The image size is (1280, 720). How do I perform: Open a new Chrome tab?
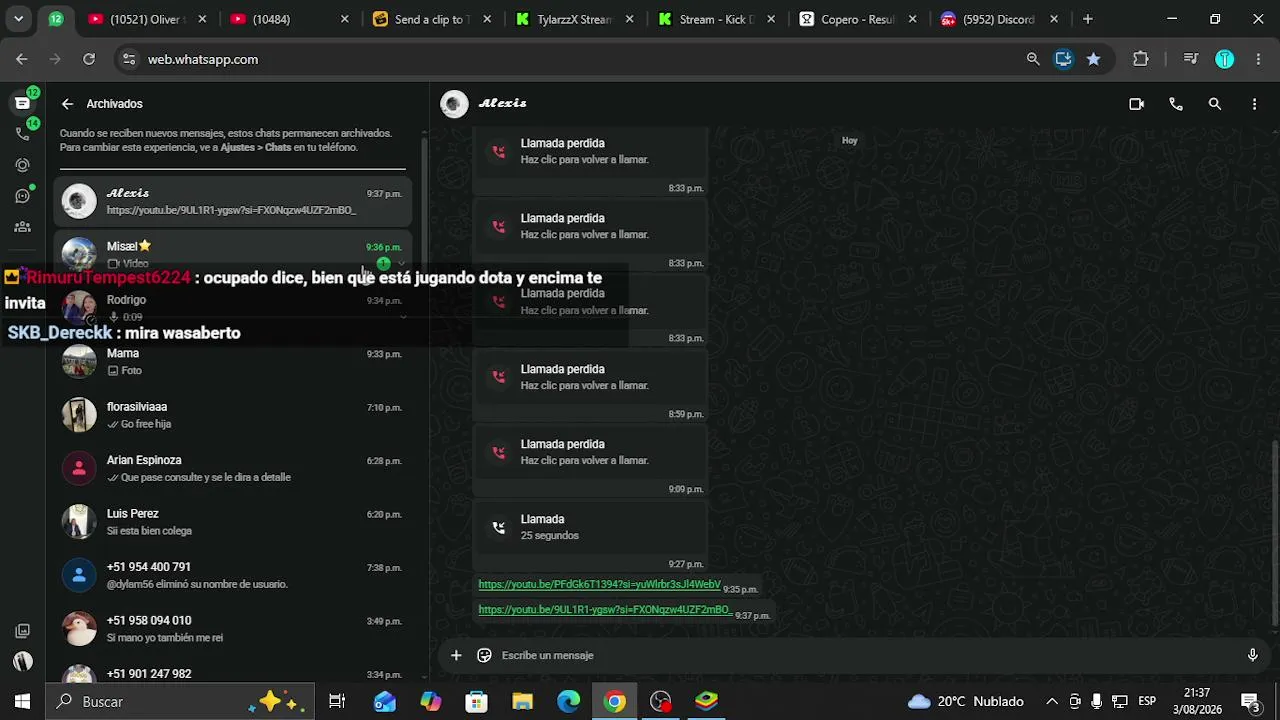(1088, 19)
